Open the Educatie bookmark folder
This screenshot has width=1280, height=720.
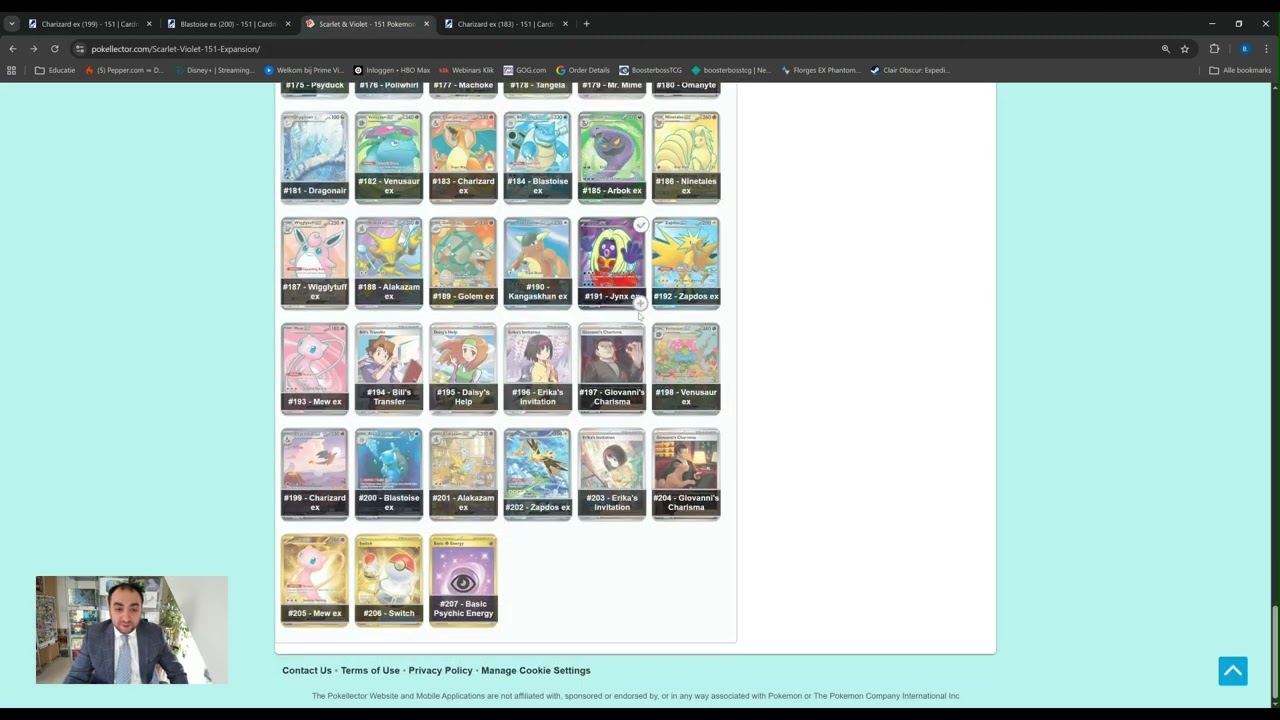pyautogui.click(x=55, y=70)
